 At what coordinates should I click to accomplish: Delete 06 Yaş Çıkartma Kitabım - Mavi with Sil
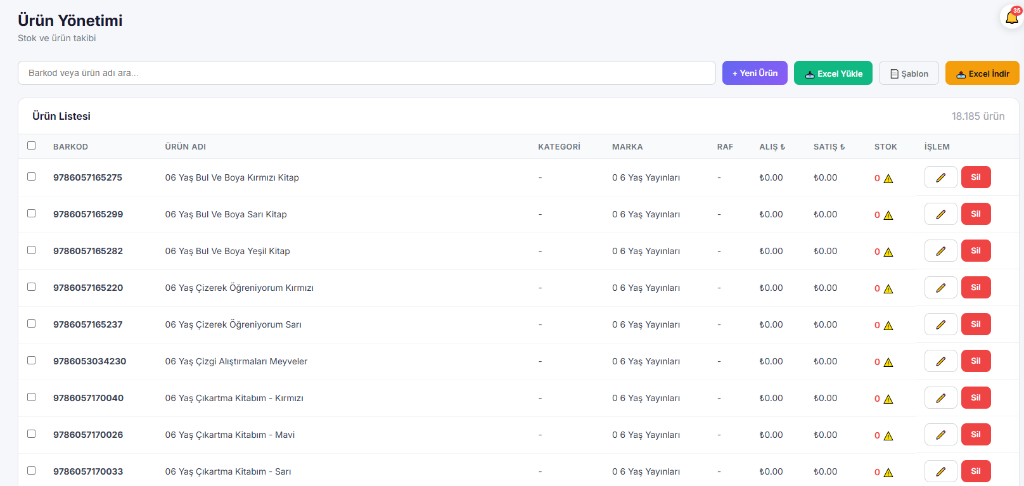[976, 434]
